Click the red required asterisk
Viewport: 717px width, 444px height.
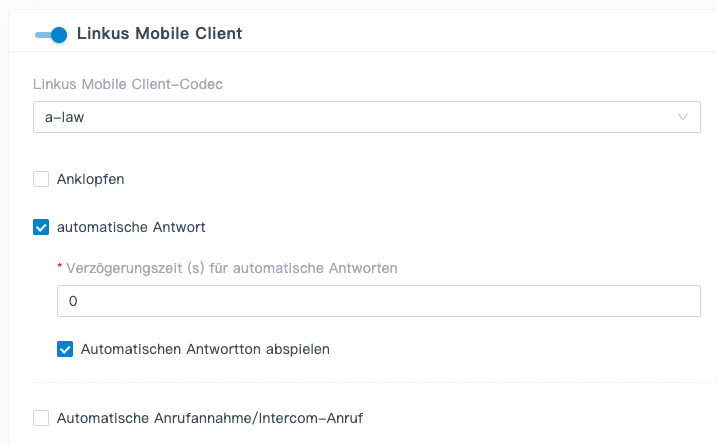60,267
